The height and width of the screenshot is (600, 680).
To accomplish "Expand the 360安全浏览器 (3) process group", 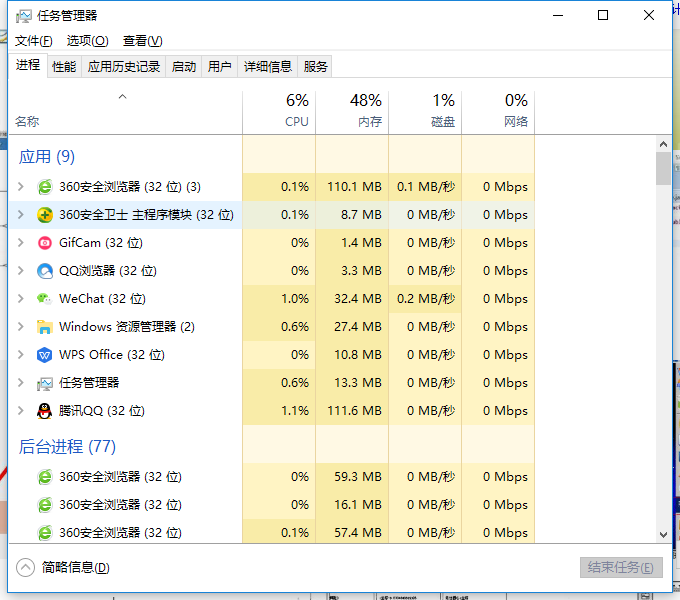I will 21,187.
